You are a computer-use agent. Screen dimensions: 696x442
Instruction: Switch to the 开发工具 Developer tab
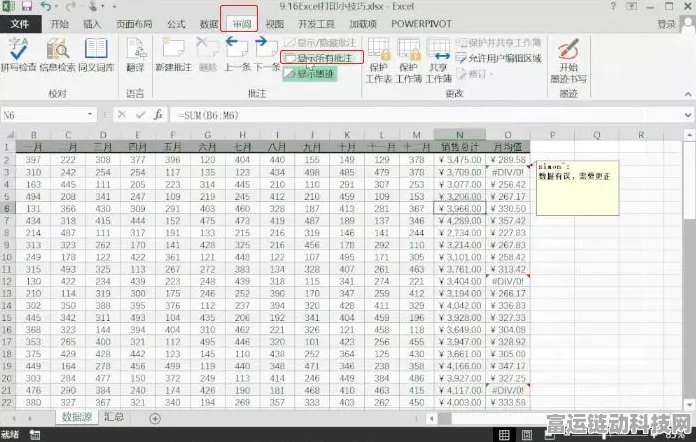point(316,24)
